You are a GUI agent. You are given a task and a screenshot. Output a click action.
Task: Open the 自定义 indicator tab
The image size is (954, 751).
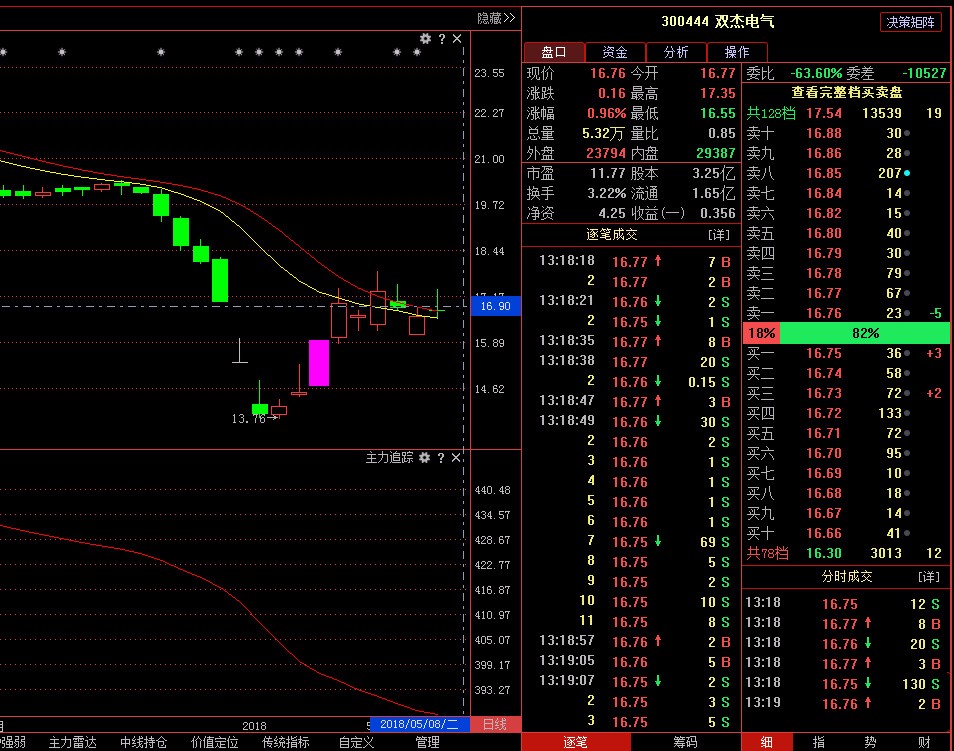[x=357, y=742]
